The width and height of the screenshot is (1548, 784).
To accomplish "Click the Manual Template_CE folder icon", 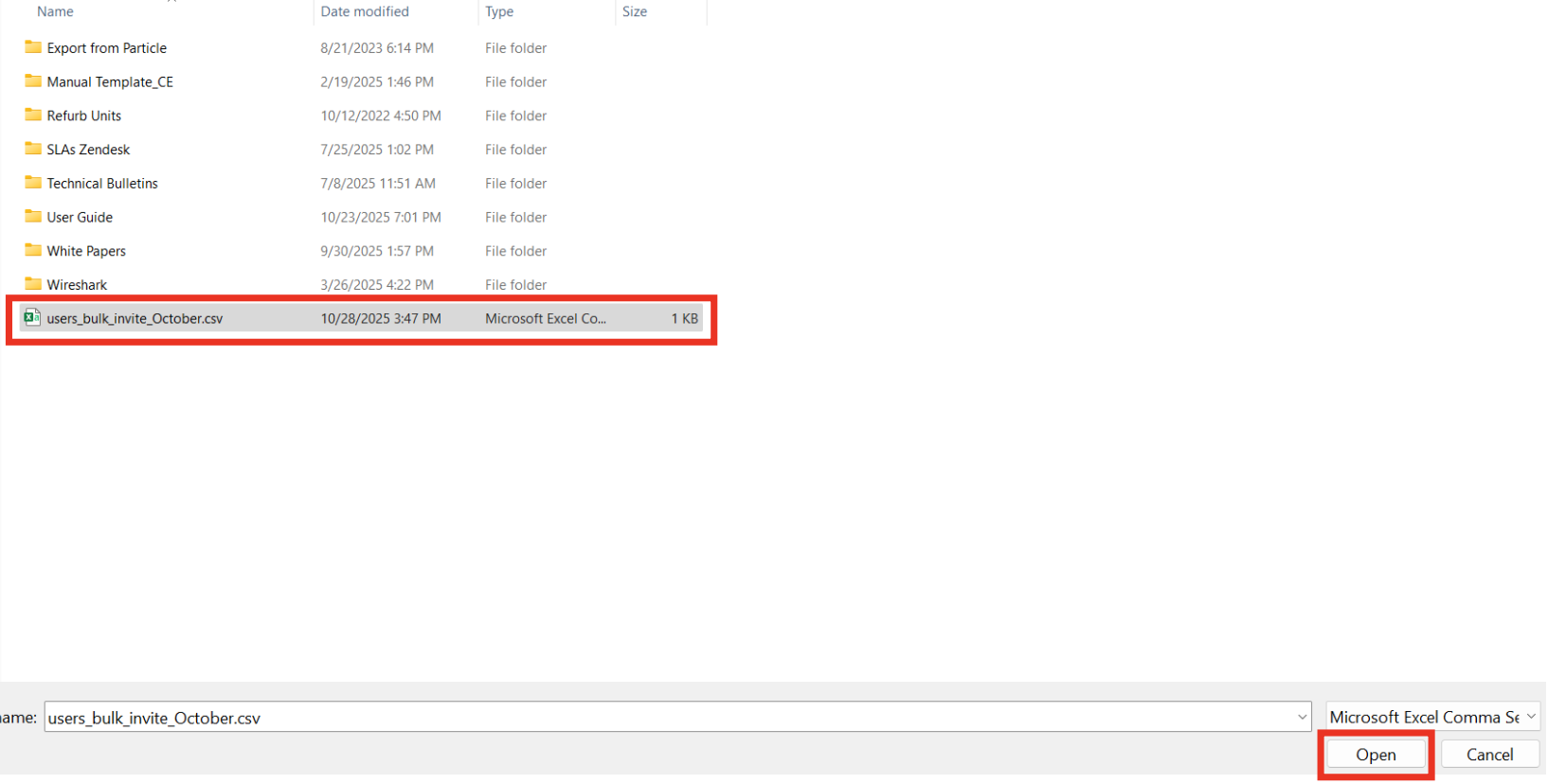I will [x=33, y=81].
